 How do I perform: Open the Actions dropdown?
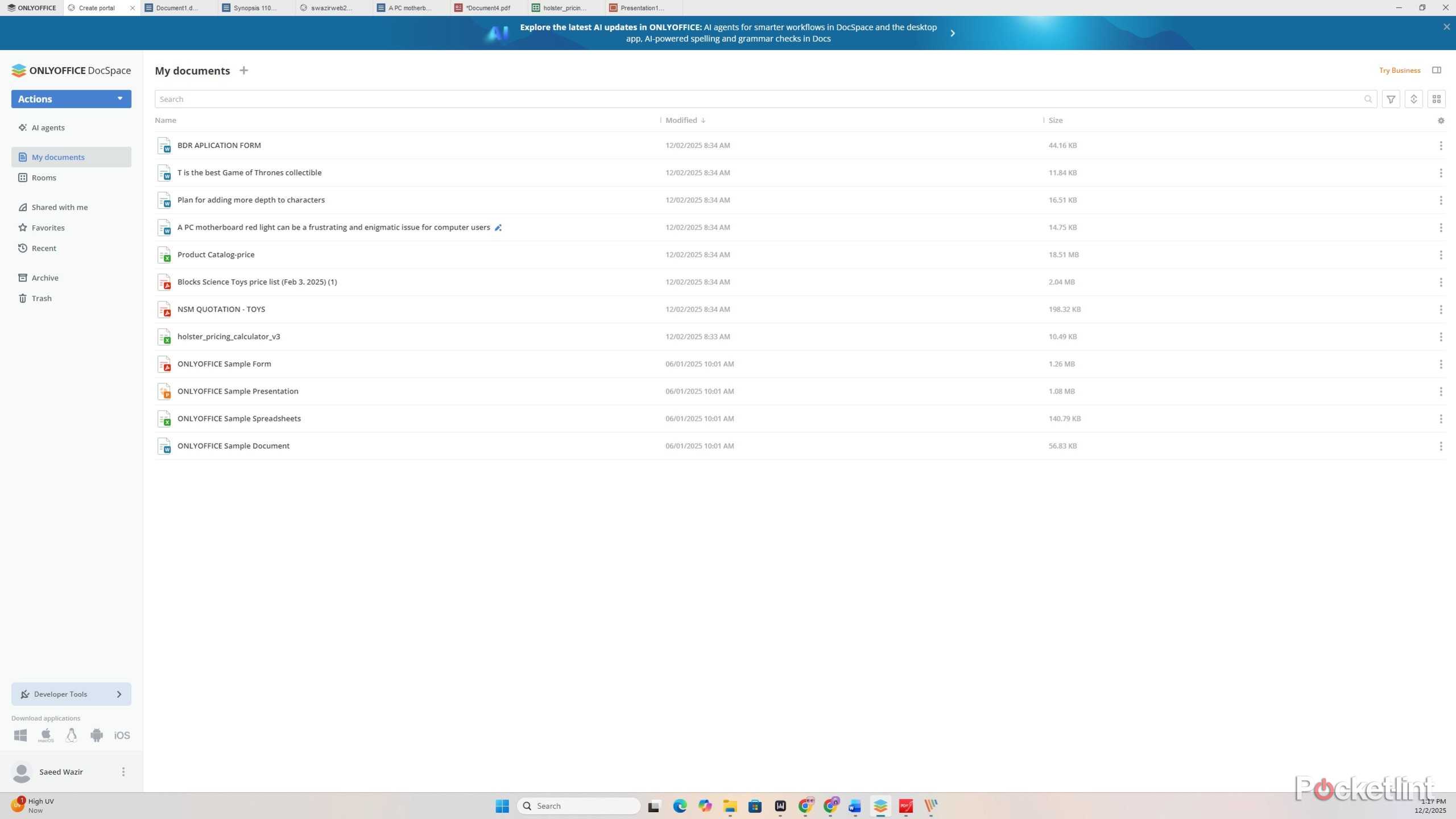(x=71, y=99)
